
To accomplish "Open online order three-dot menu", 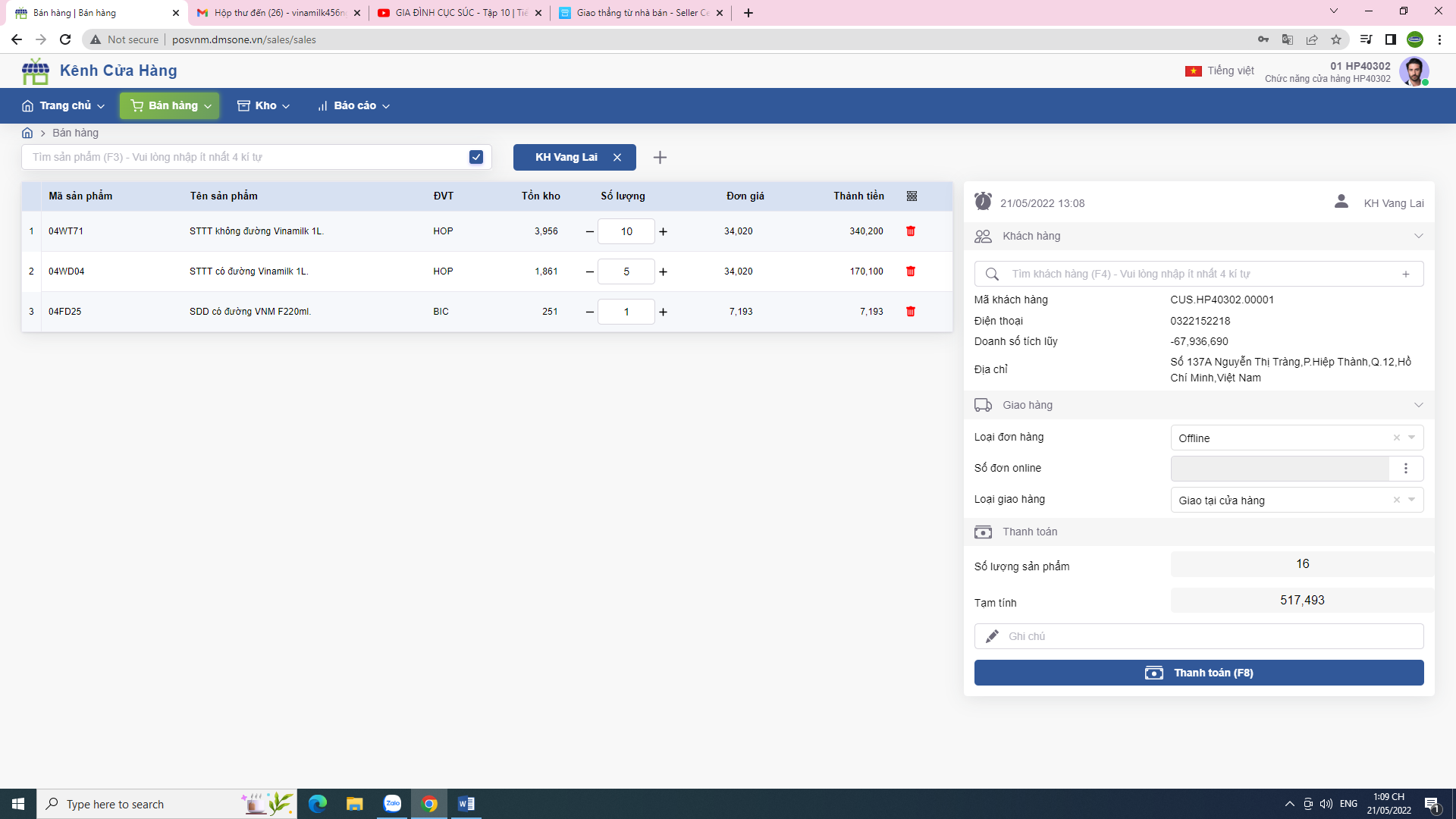I will [x=1405, y=469].
